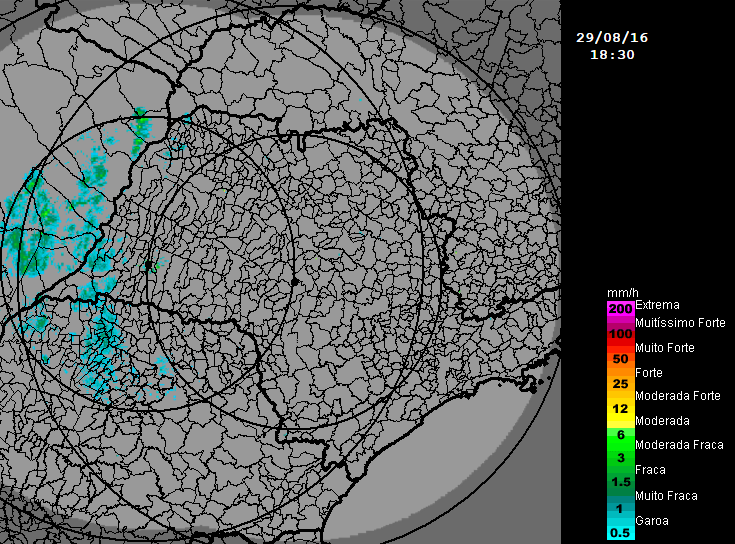The height and width of the screenshot is (544, 735).
Task: Click the 'Moderada Fraca' legend label
Action: tap(678, 445)
